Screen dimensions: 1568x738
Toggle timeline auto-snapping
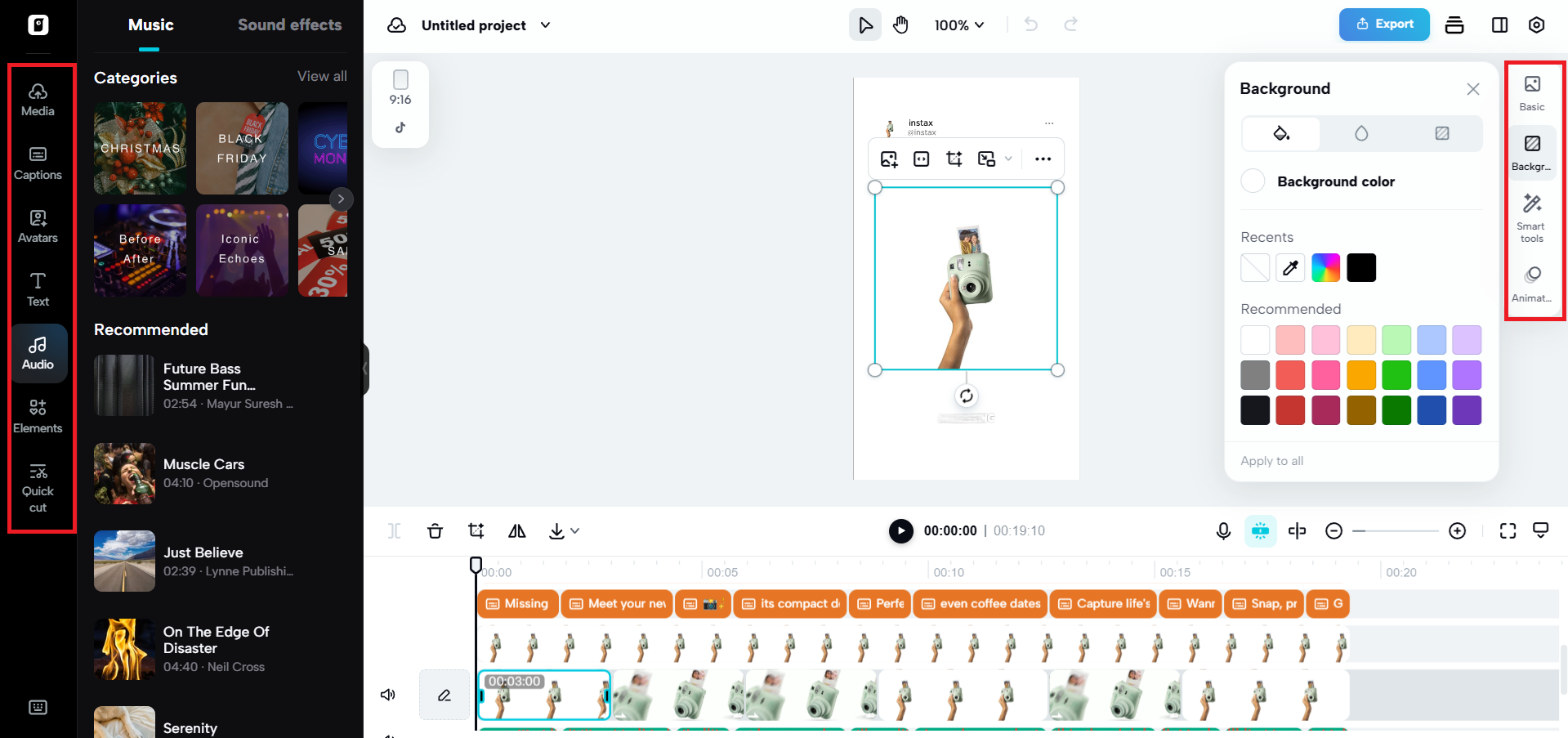[x=1260, y=531]
